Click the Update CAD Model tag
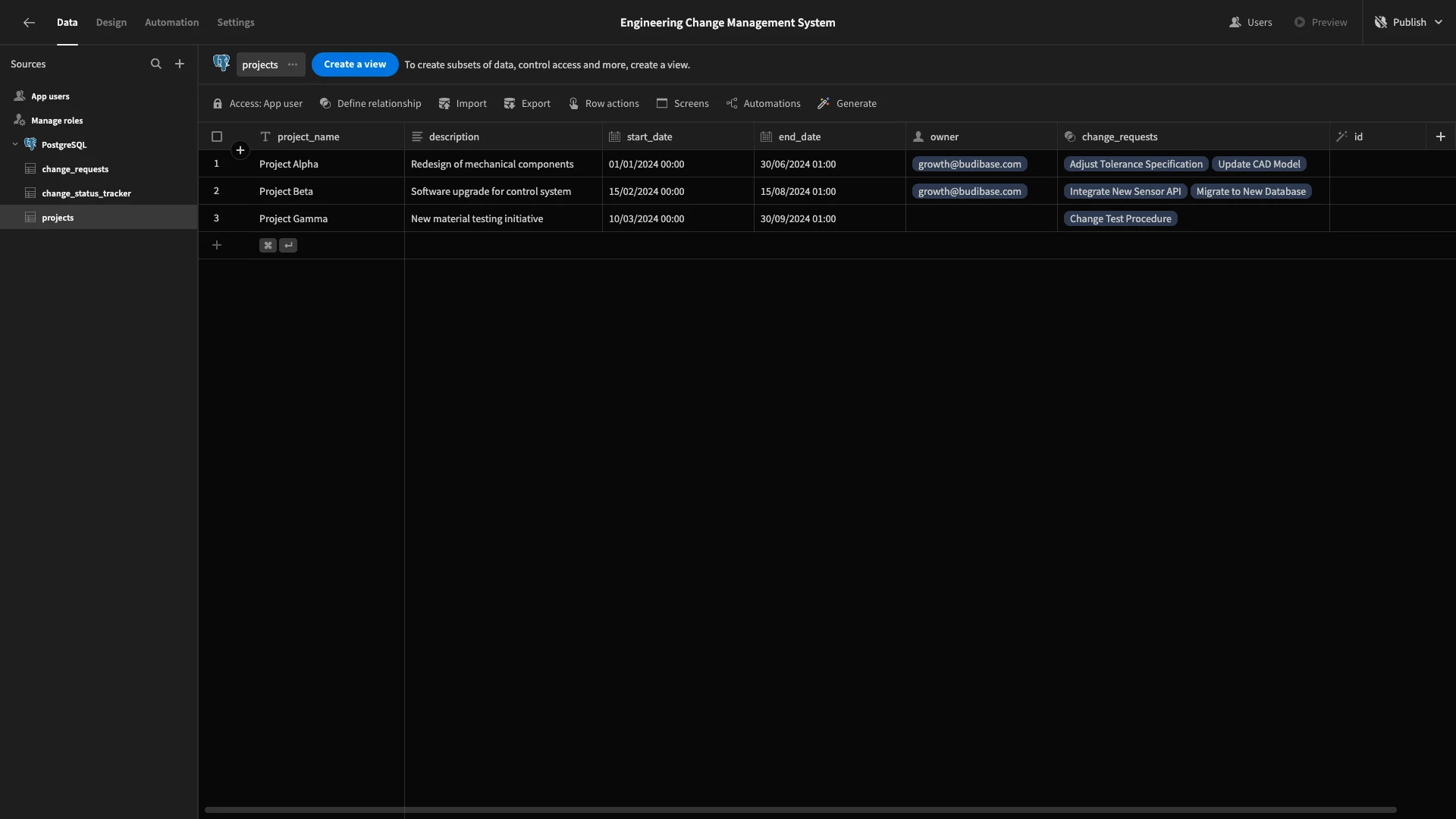The image size is (1456, 819). coord(1259,165)
